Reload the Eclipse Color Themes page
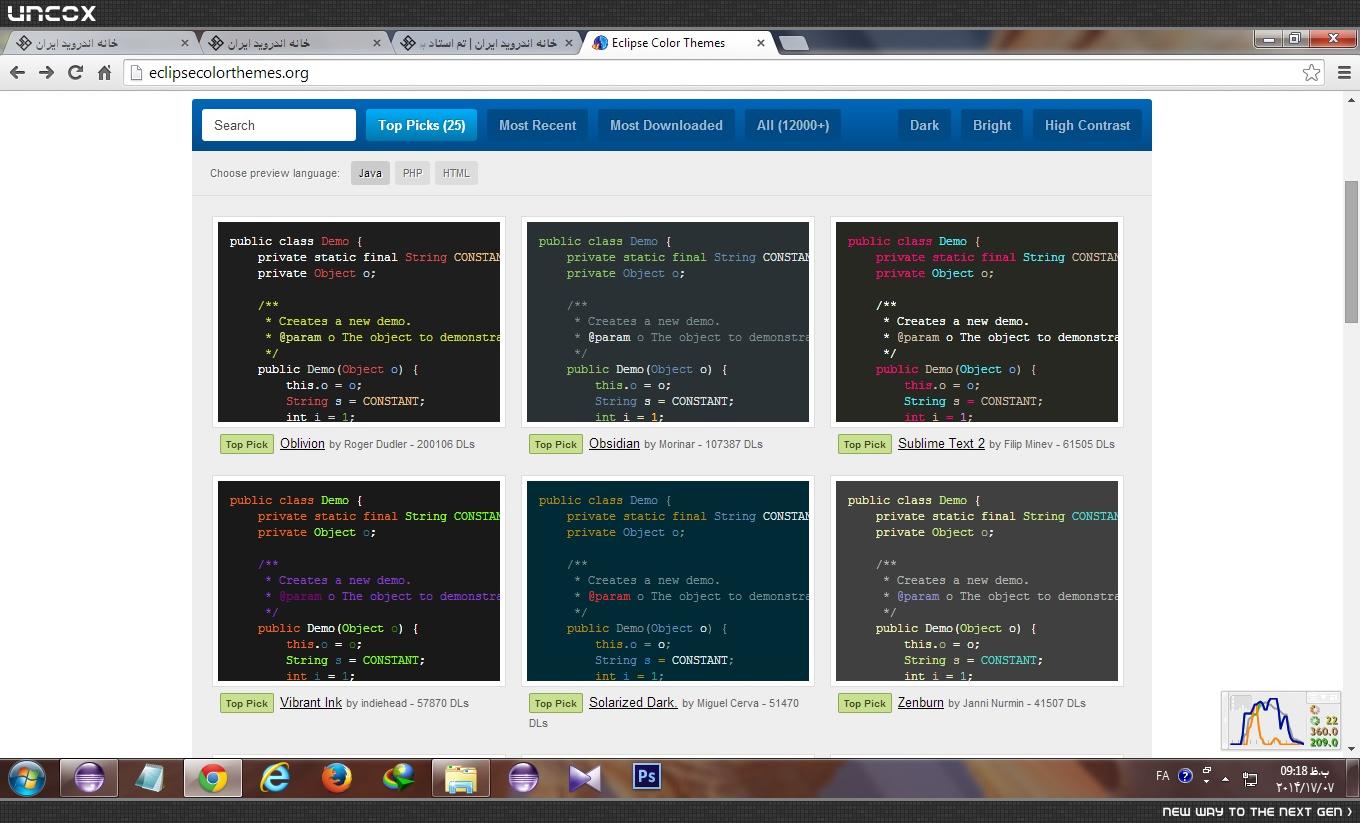Screen dimensions: 1360x823 point(75,72)
